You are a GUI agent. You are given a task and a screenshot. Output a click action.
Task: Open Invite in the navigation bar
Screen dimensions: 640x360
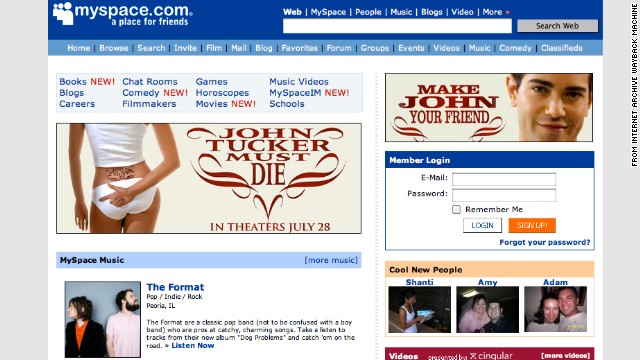pos(186,48)
